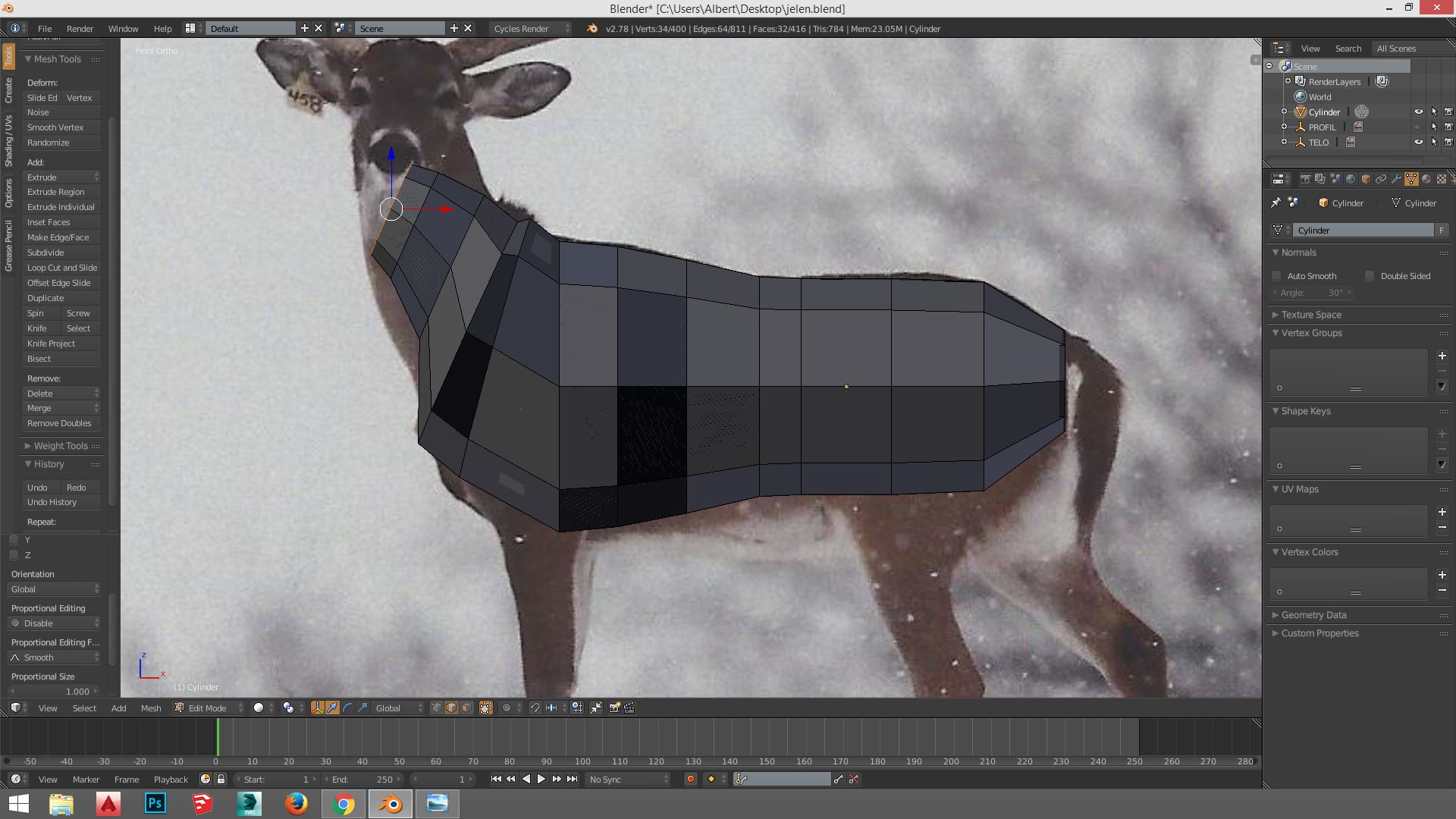This screenshot has width=1456, height=819.
Task: Open the Render menu
Action: coord(80,28)
